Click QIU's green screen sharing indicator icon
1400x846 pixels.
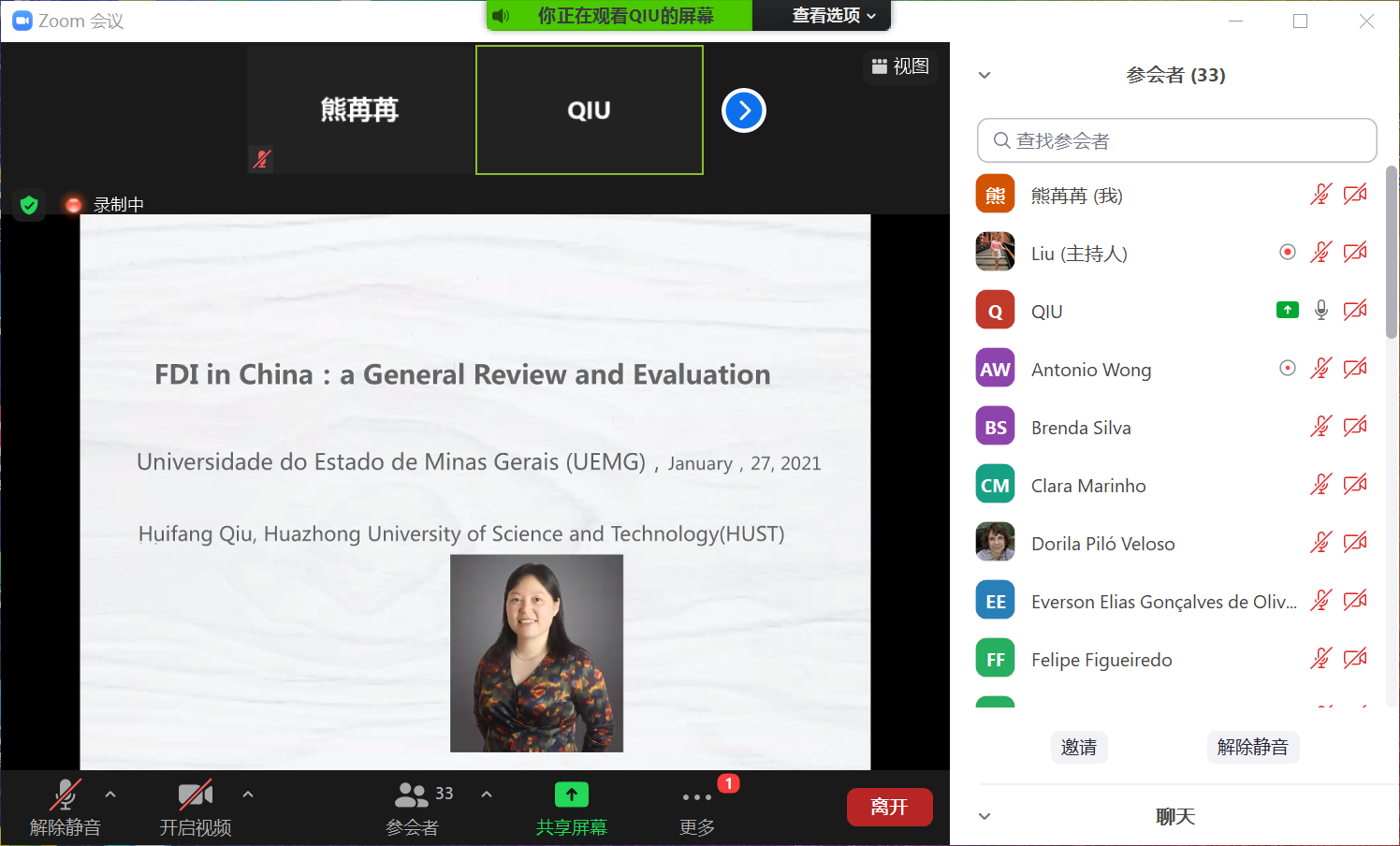[1288, 310]
